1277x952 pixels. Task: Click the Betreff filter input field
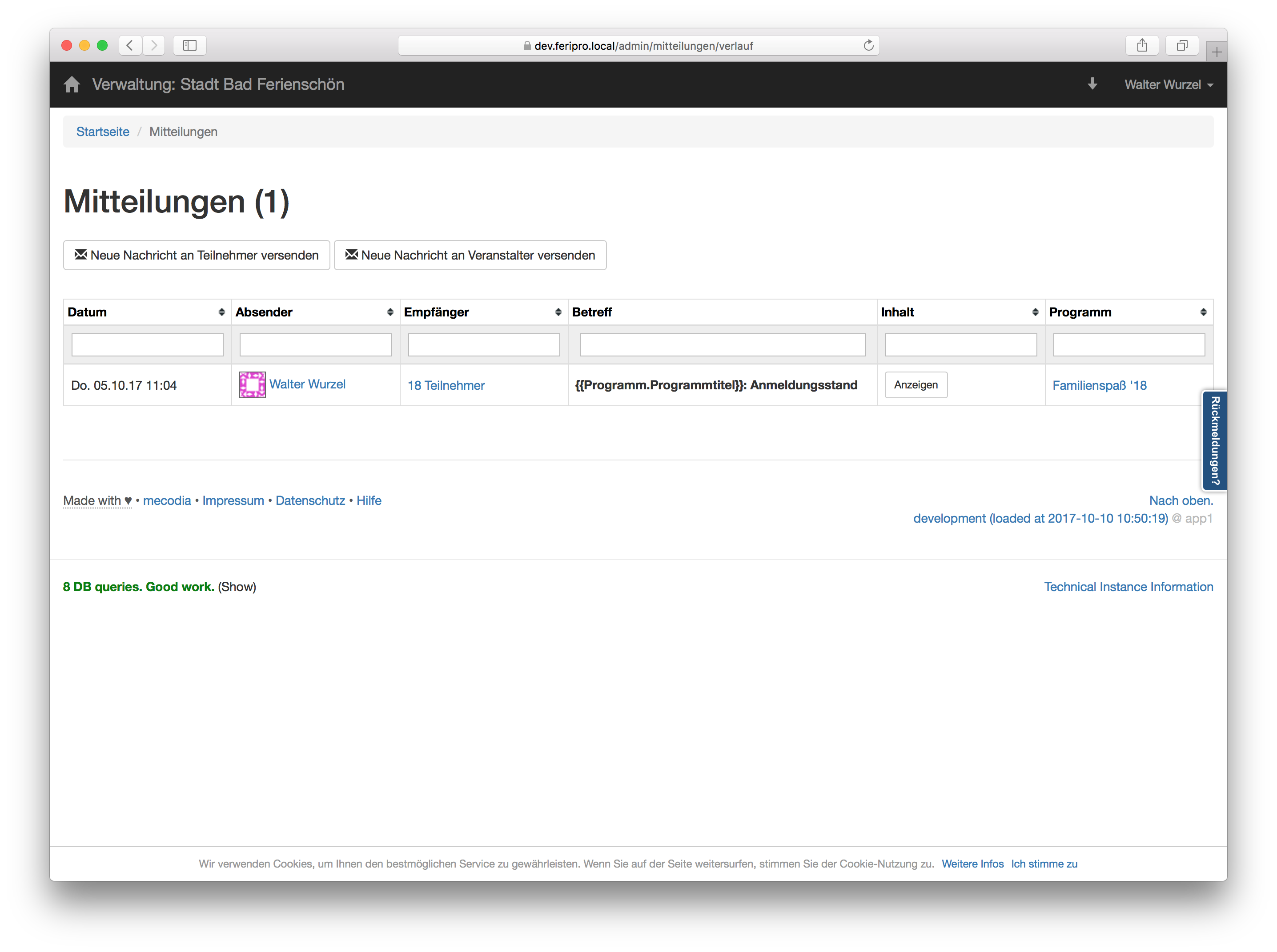pos(722,344)
